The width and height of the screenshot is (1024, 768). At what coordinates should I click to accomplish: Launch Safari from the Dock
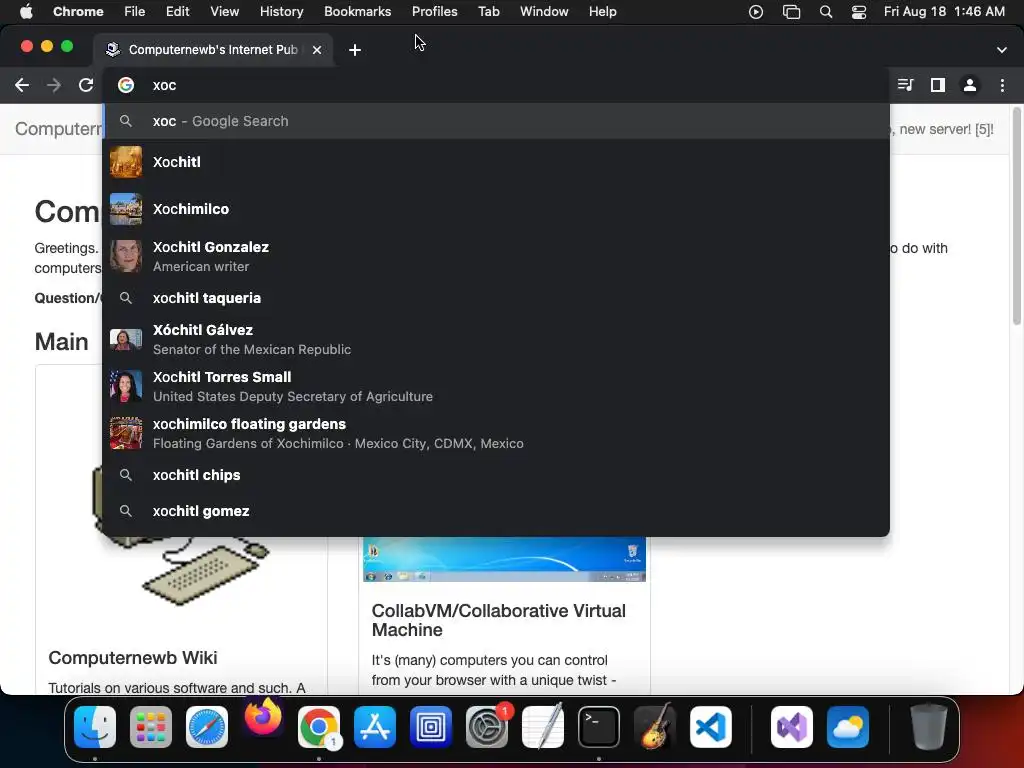coord(207,727)
